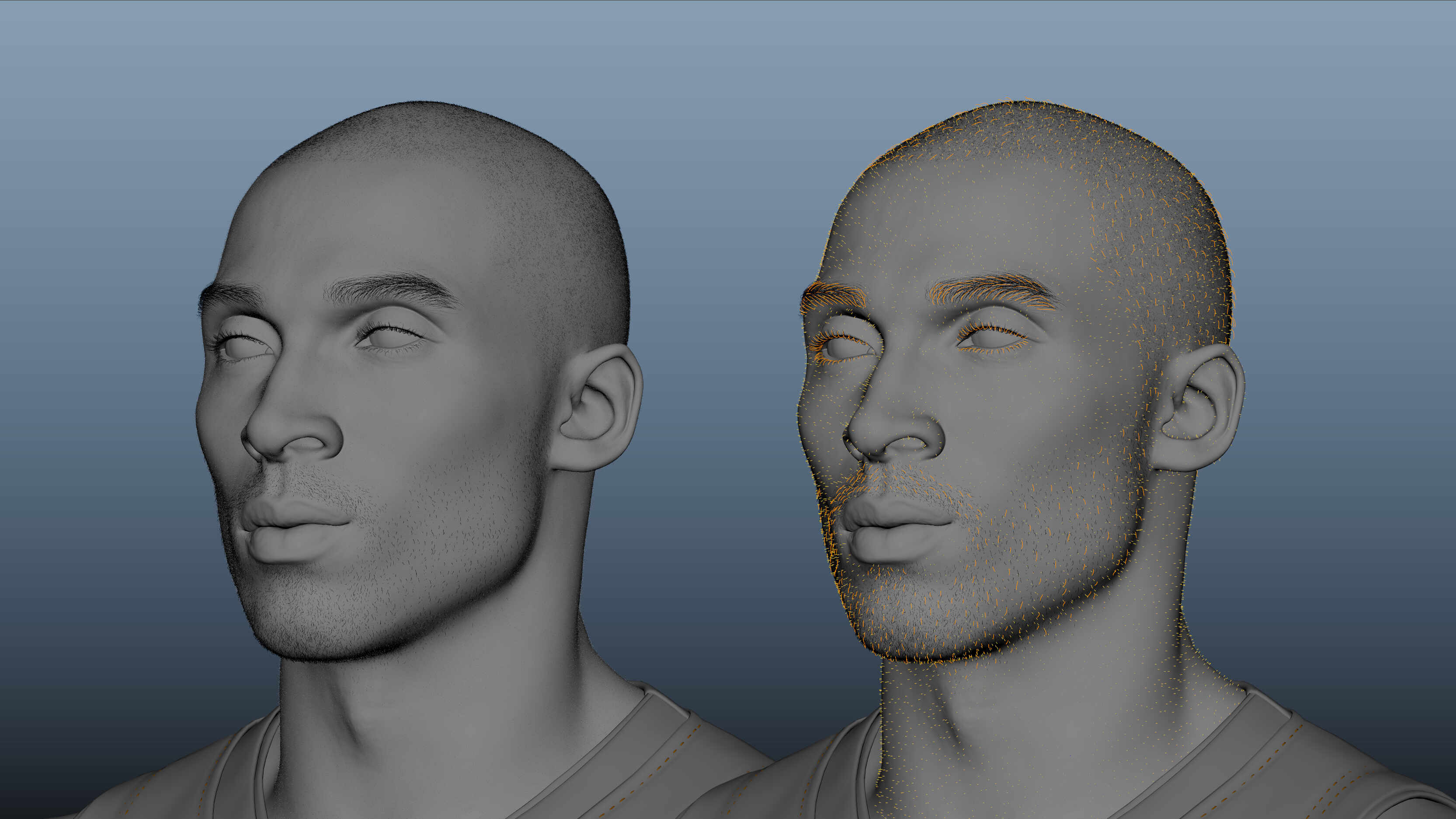
Task: Click the ear of the orange-guided head model
Action: pyautogui.click(x=1199, y=408)
